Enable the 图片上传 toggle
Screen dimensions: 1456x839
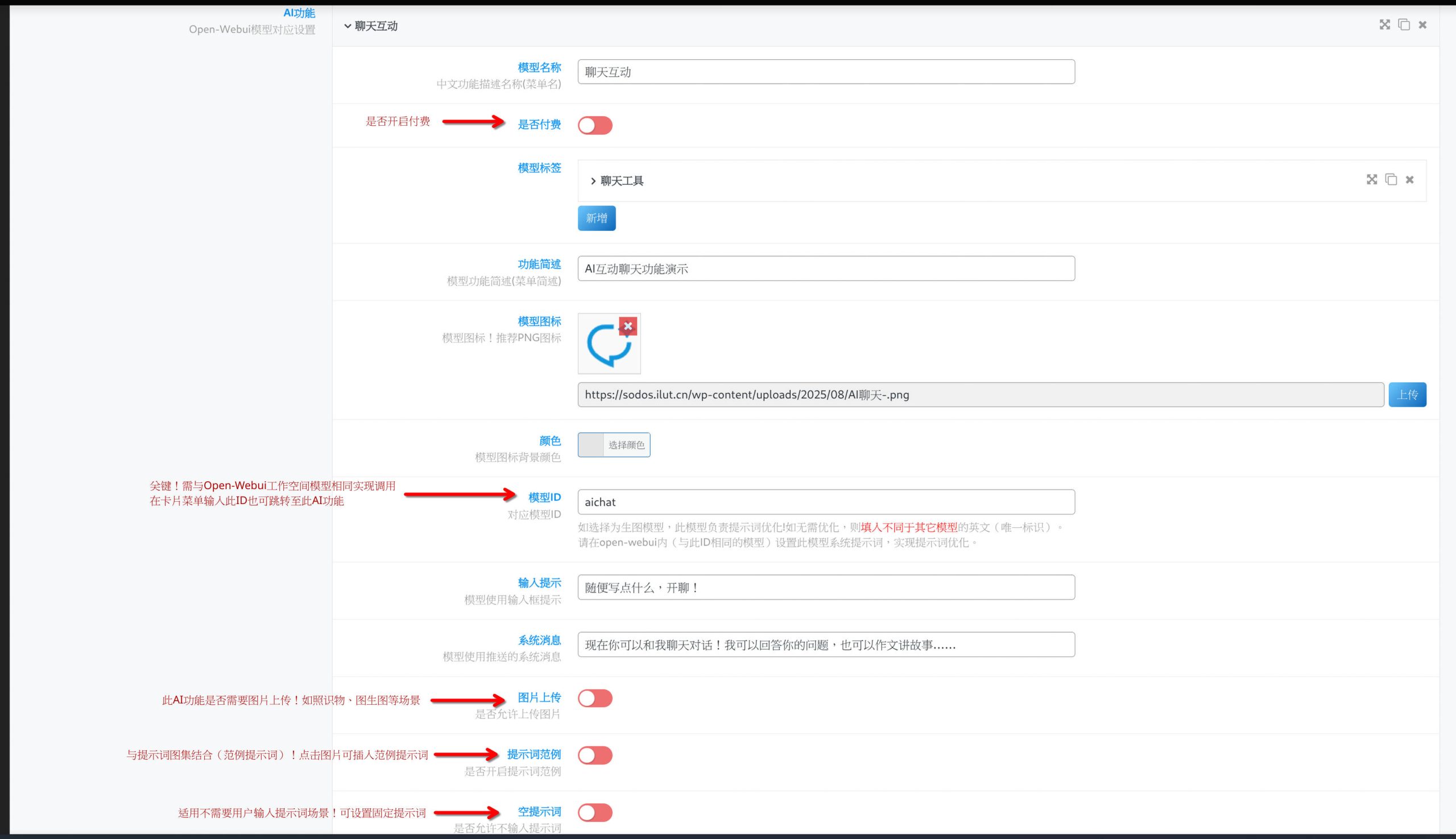(x=594, y=699)
